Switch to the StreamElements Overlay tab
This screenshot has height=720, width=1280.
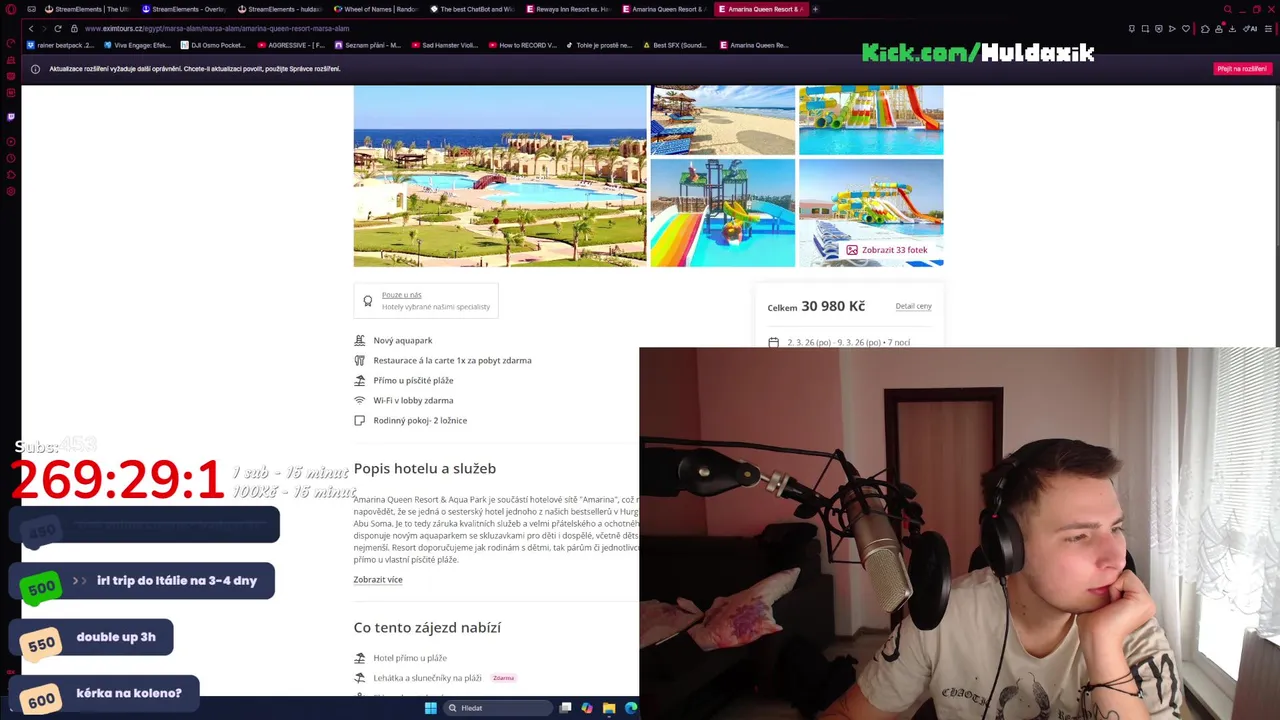(184, 9)
